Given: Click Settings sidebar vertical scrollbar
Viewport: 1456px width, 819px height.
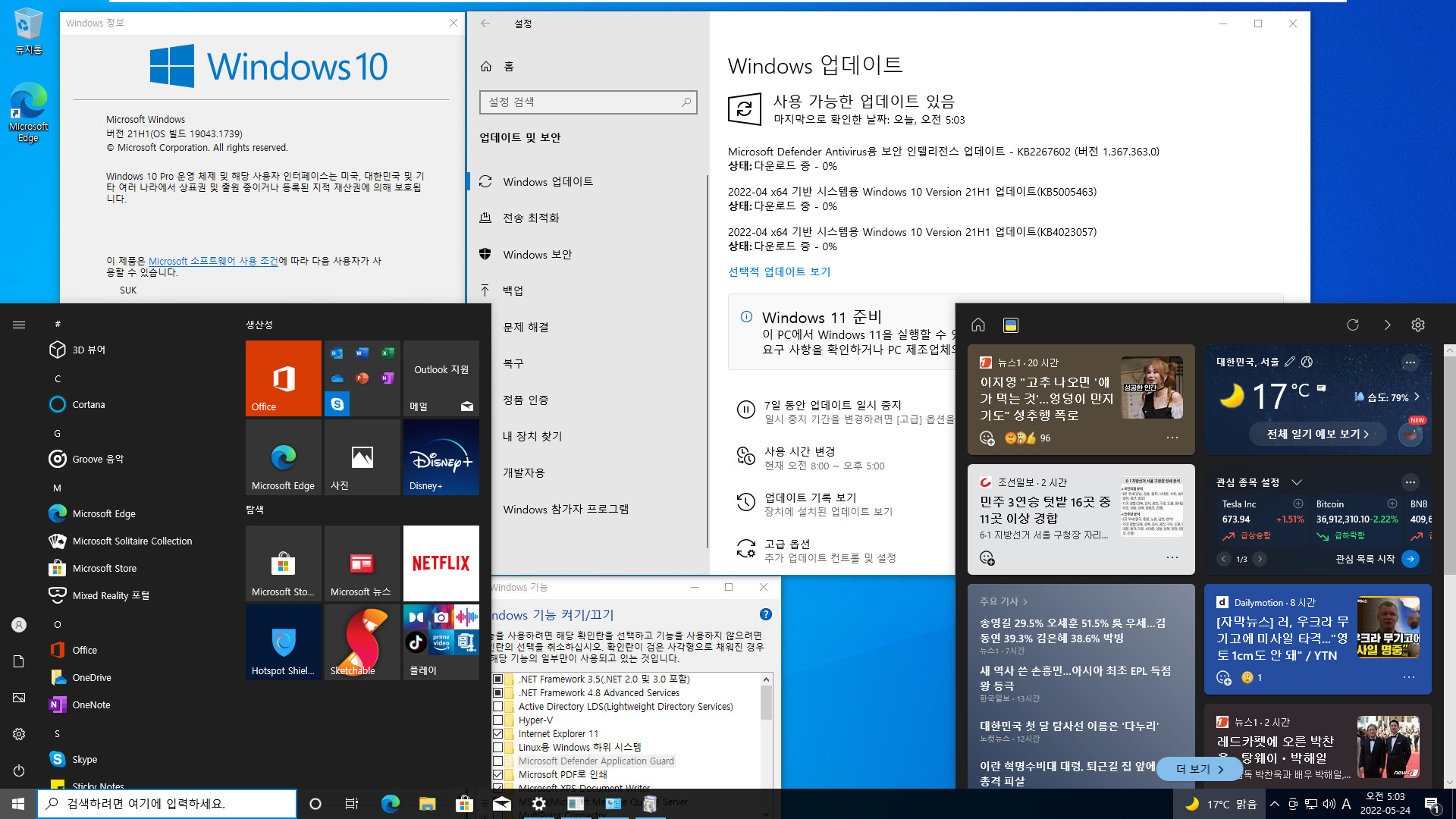Looking at the screenshot, I should point(707,361).
